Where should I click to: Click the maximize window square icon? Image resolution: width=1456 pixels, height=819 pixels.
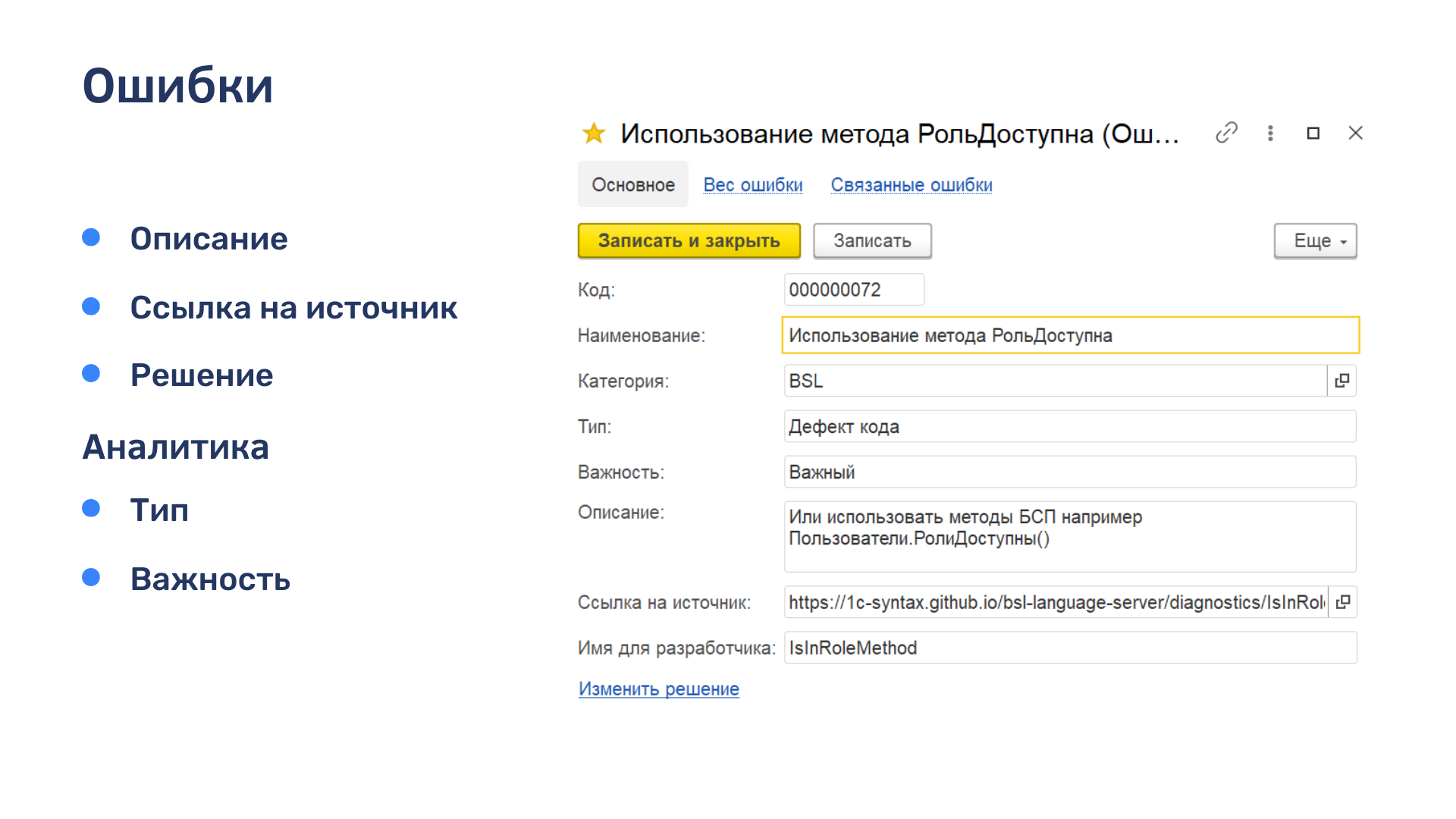click(1313, 133)
